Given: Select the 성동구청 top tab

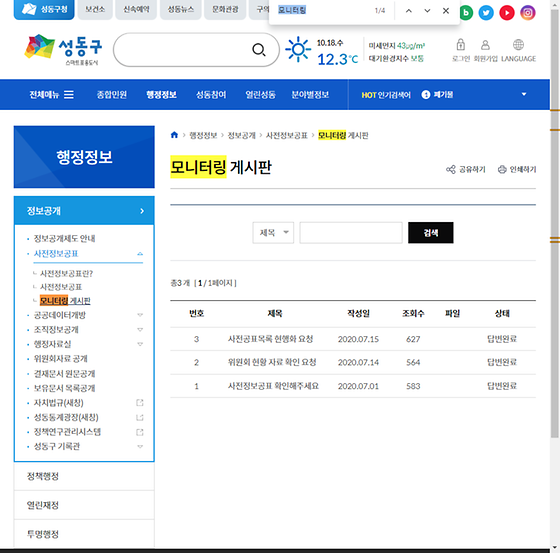Looking at the screenshot, I should coord(44,10).
